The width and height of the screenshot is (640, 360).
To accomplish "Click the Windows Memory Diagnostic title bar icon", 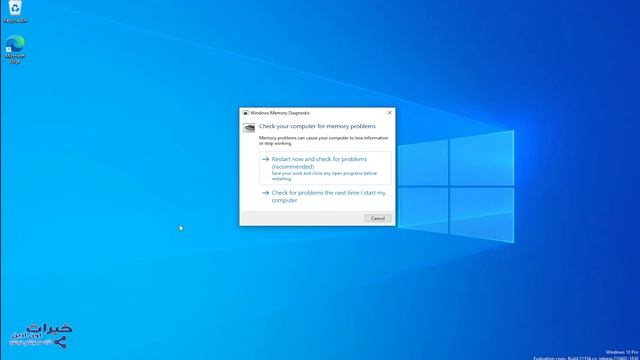I will 245,113.
